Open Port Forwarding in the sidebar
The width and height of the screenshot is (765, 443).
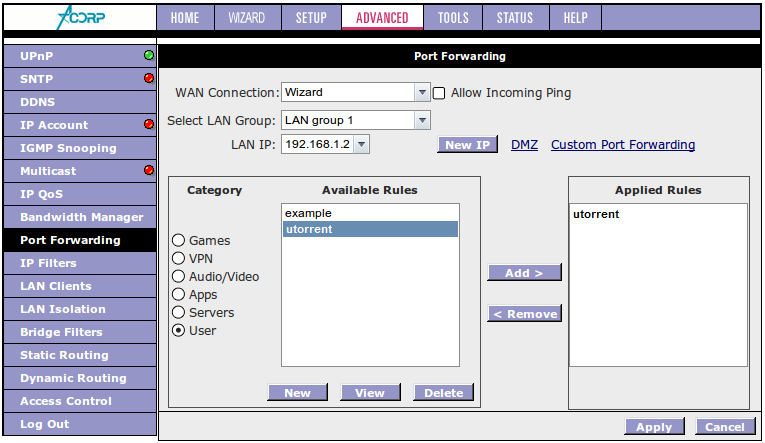click(x=80, y=240)
